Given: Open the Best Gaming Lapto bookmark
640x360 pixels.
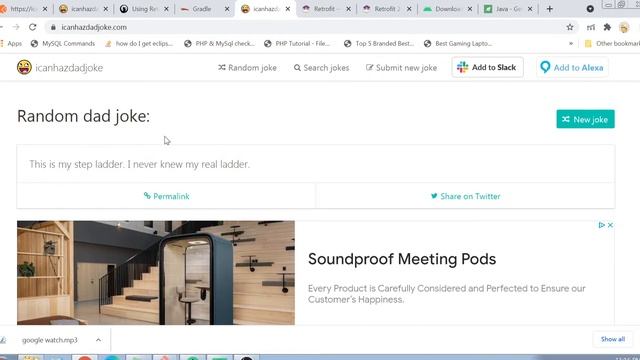Looking at the screenshot, I should (x=458, y=44).
